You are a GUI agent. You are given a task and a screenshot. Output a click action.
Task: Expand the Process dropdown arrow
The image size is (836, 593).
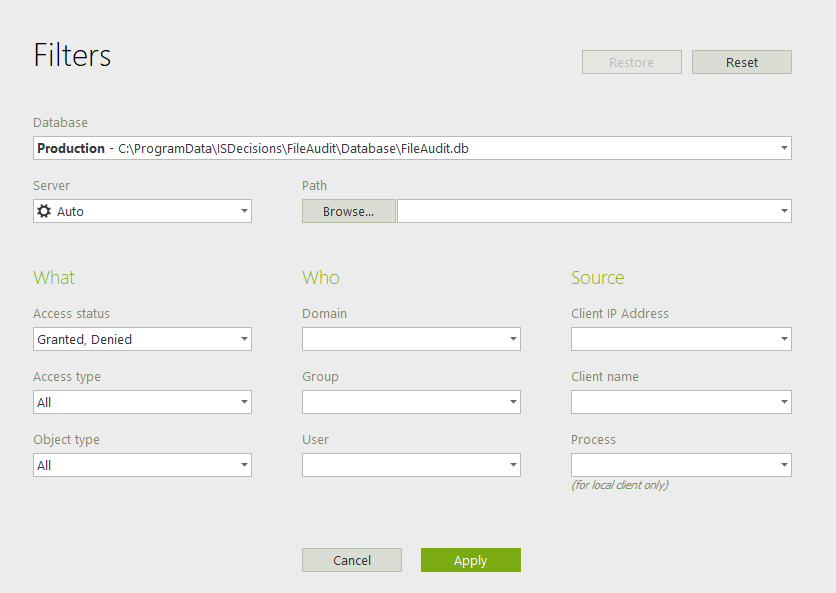(x=784, y=465)
